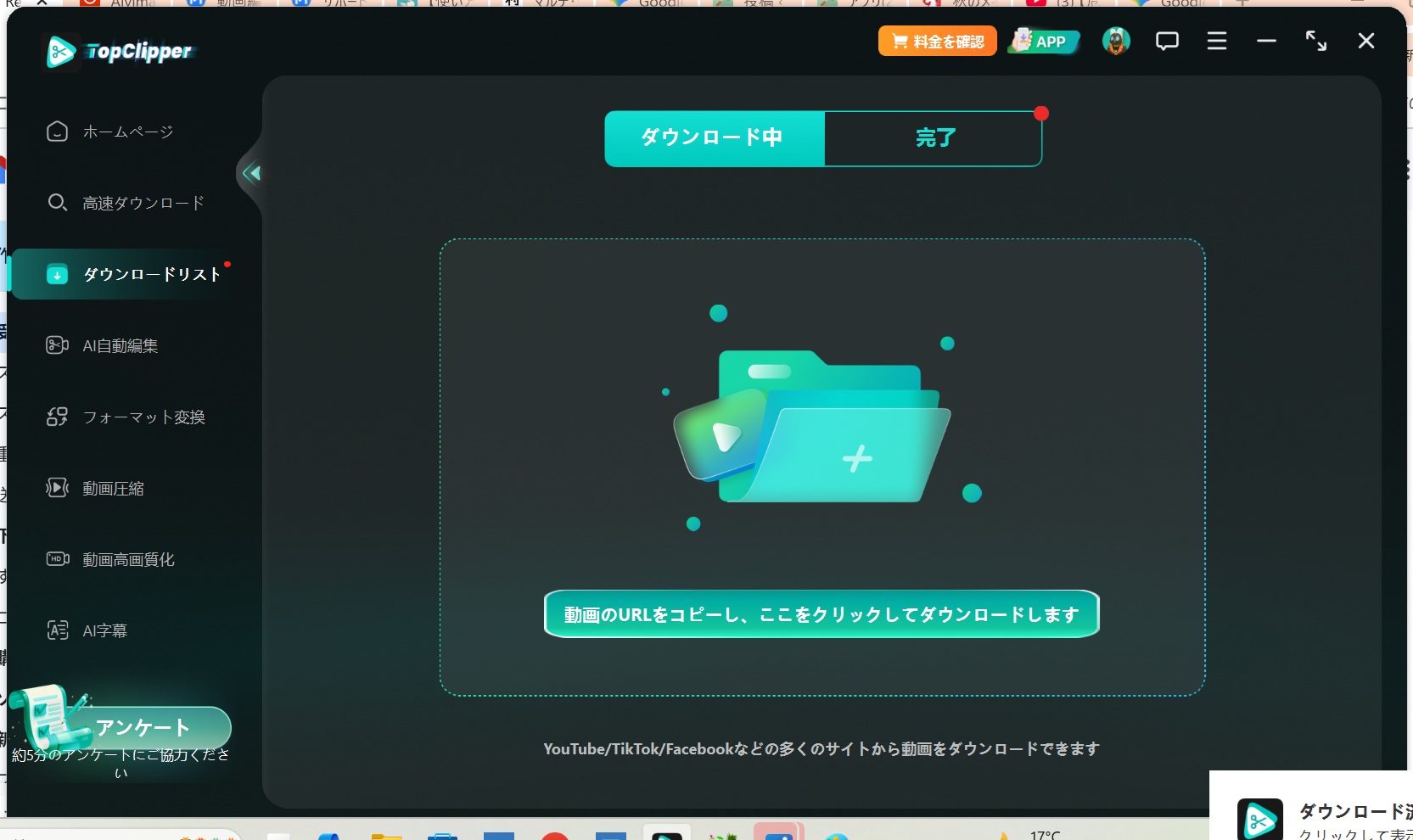Switch to the 完了 tab

(x=934, y=138)
